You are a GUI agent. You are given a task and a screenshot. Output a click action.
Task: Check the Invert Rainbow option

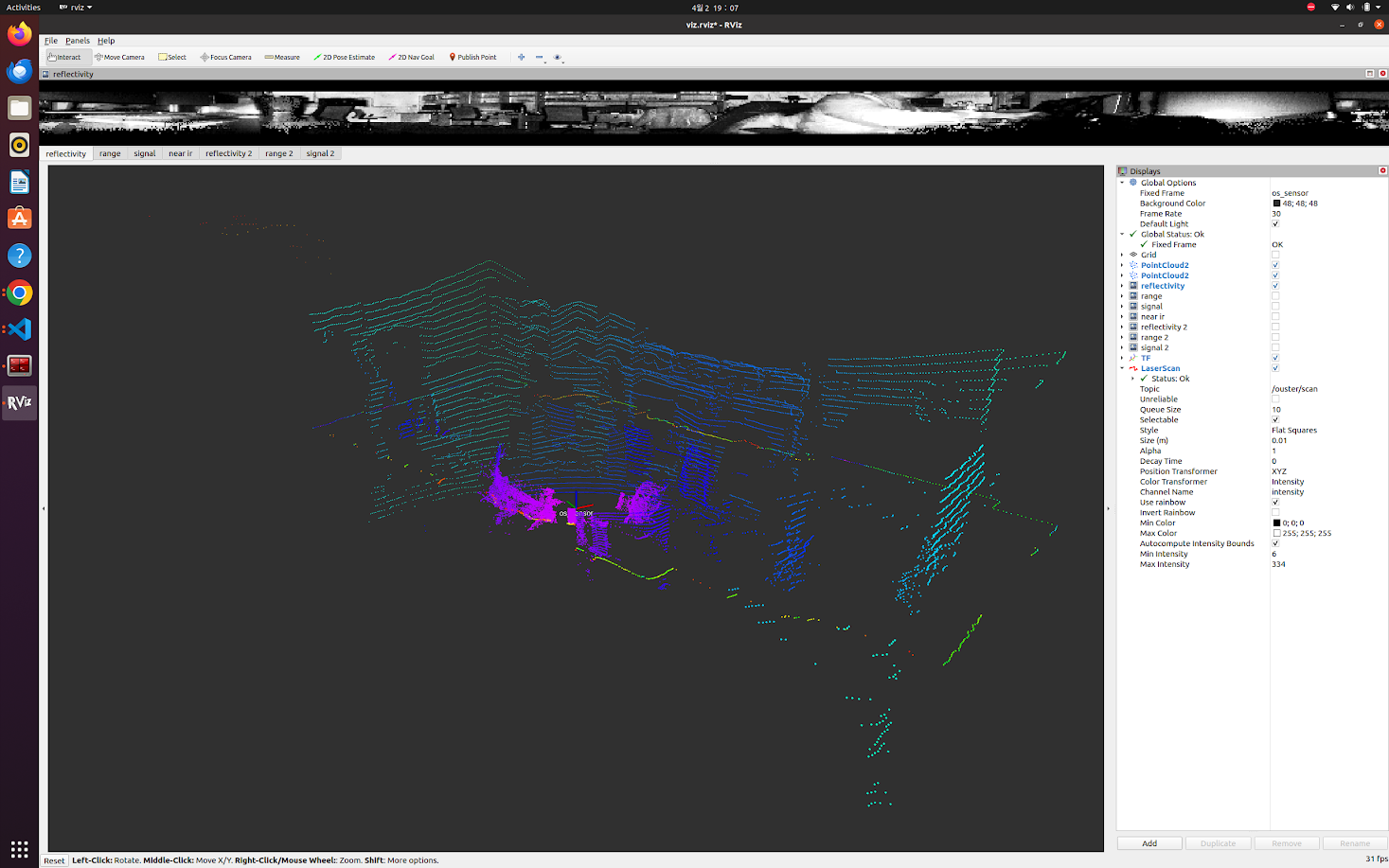(x=1275, y=513)
